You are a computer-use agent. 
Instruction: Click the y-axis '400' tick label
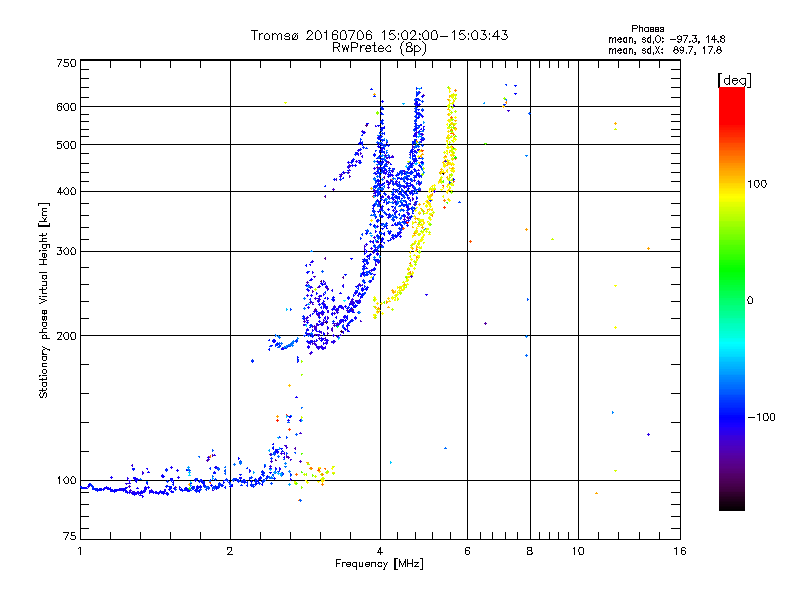(x=66, y=191)
